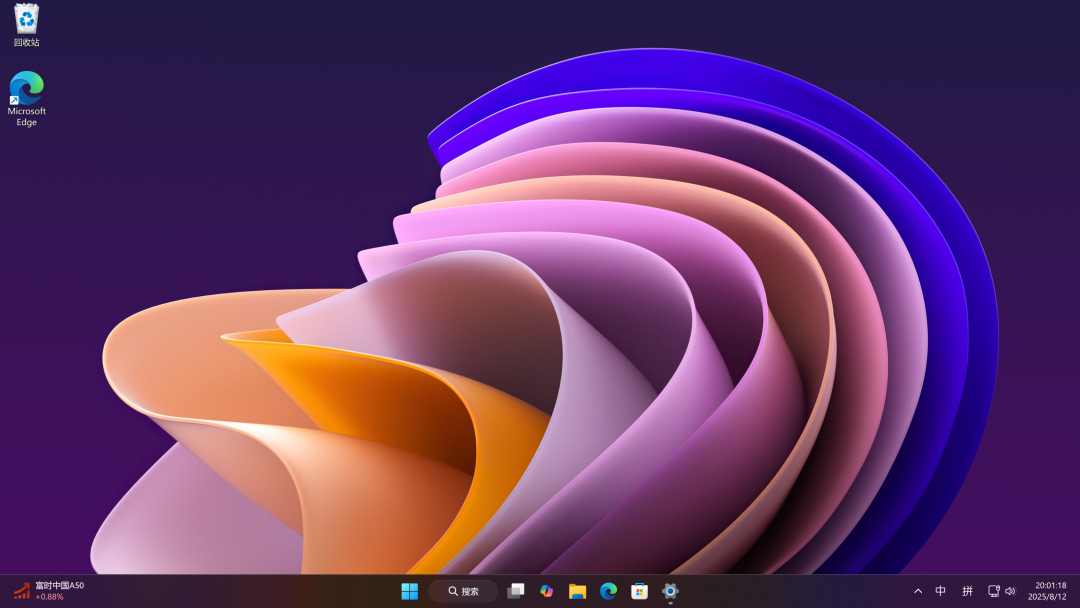
Task: Open the 拼 Pinyin input method menu
Action: pos(967,591)
